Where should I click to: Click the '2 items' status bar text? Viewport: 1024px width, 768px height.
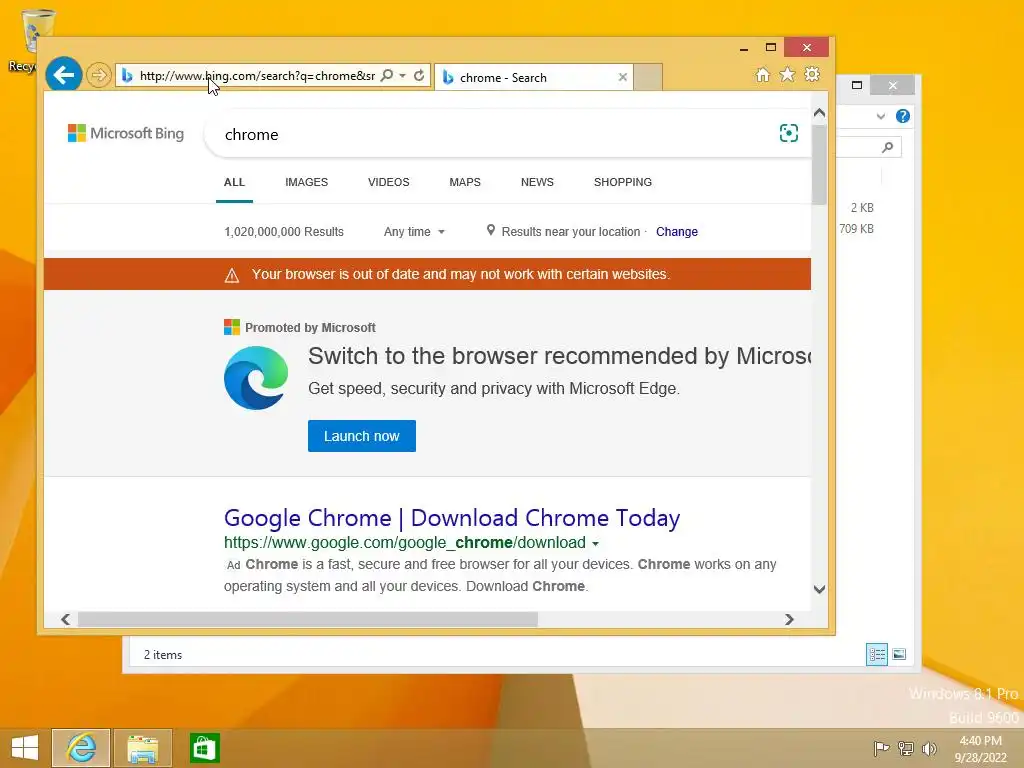coord(163,654)
